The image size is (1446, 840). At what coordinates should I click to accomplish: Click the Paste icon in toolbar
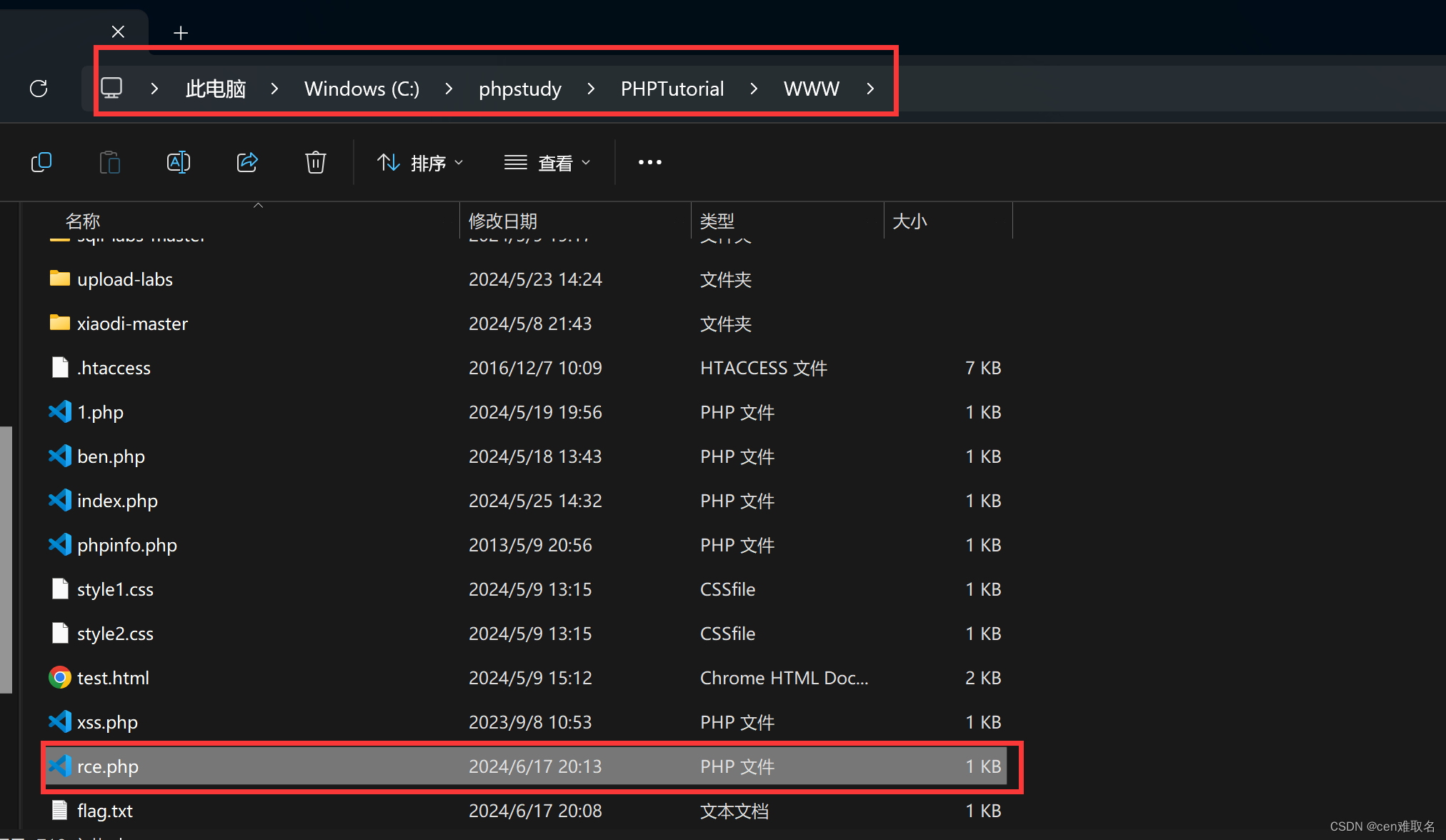click(x=109, y=162)
